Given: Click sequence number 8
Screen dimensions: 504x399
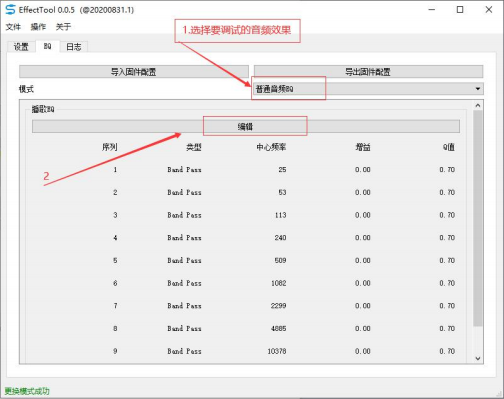Looking at the screenshot, I should (115, 328).
